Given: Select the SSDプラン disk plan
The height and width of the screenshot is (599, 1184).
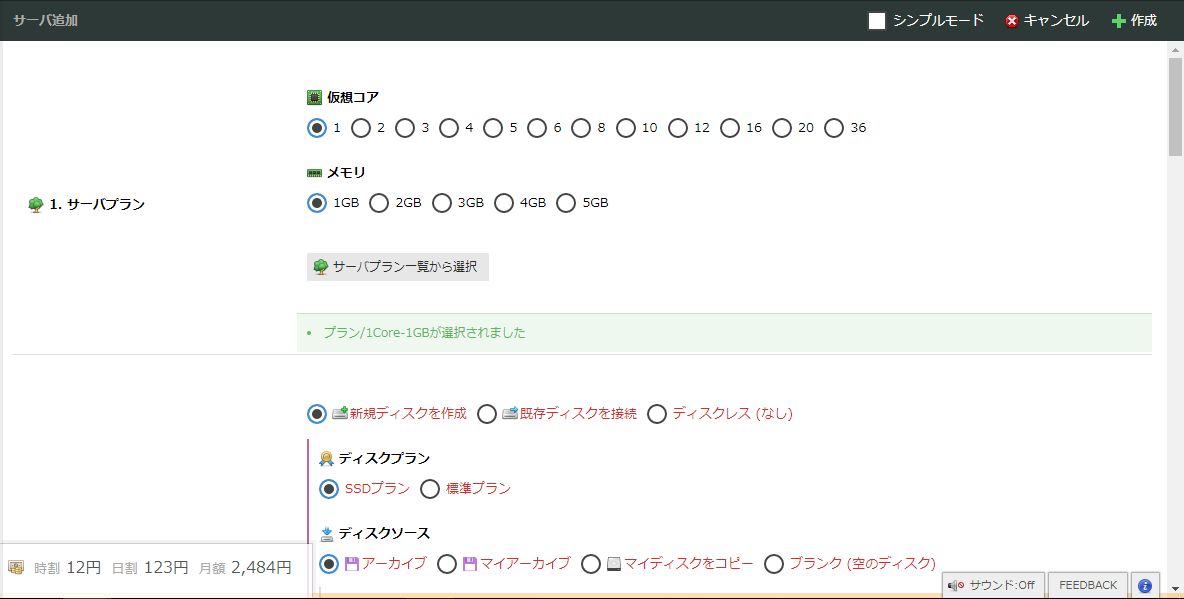Looking at the screenshot, I should (x=328, y=489).
